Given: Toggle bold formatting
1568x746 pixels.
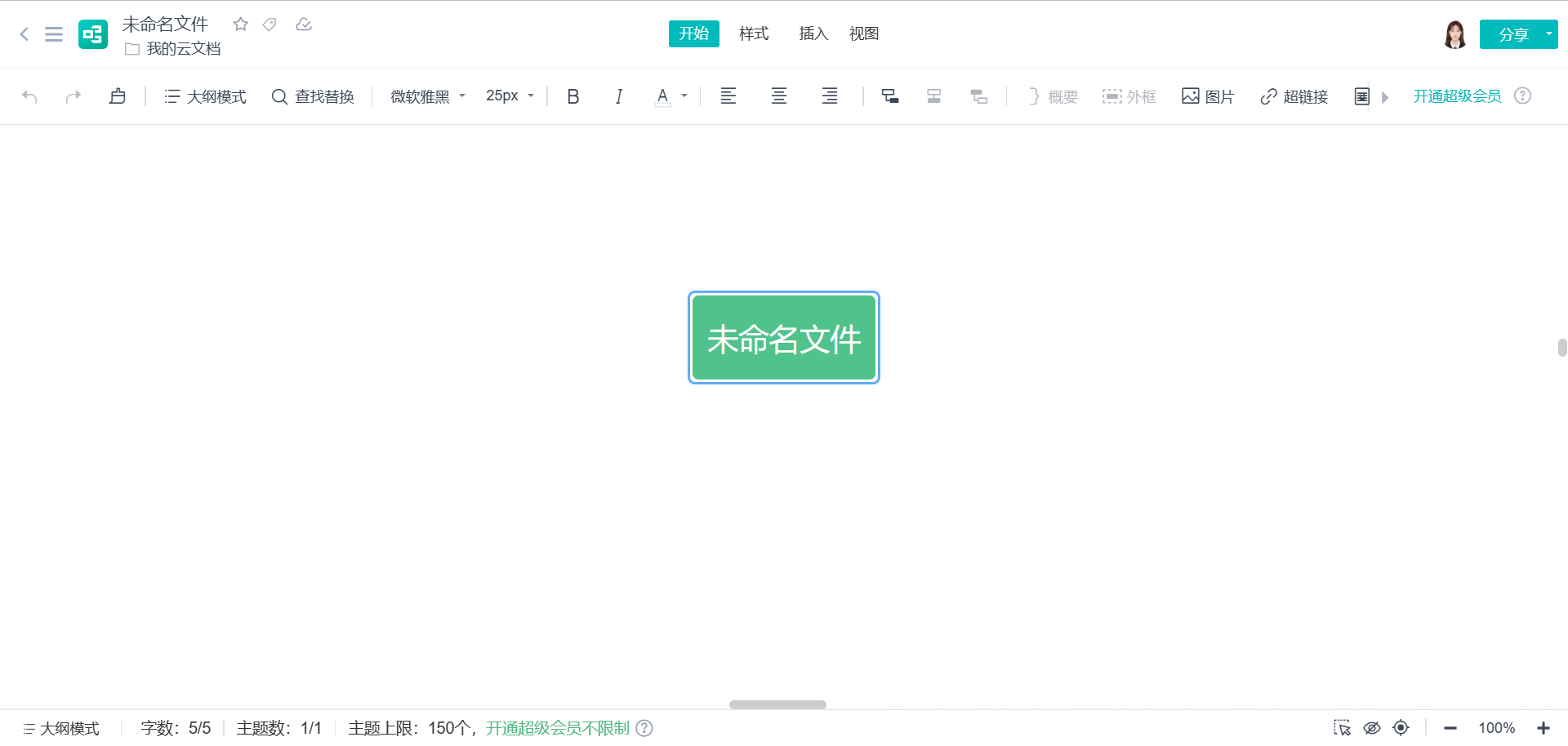Looking at the screenshot, I should (x=573, y=96).
